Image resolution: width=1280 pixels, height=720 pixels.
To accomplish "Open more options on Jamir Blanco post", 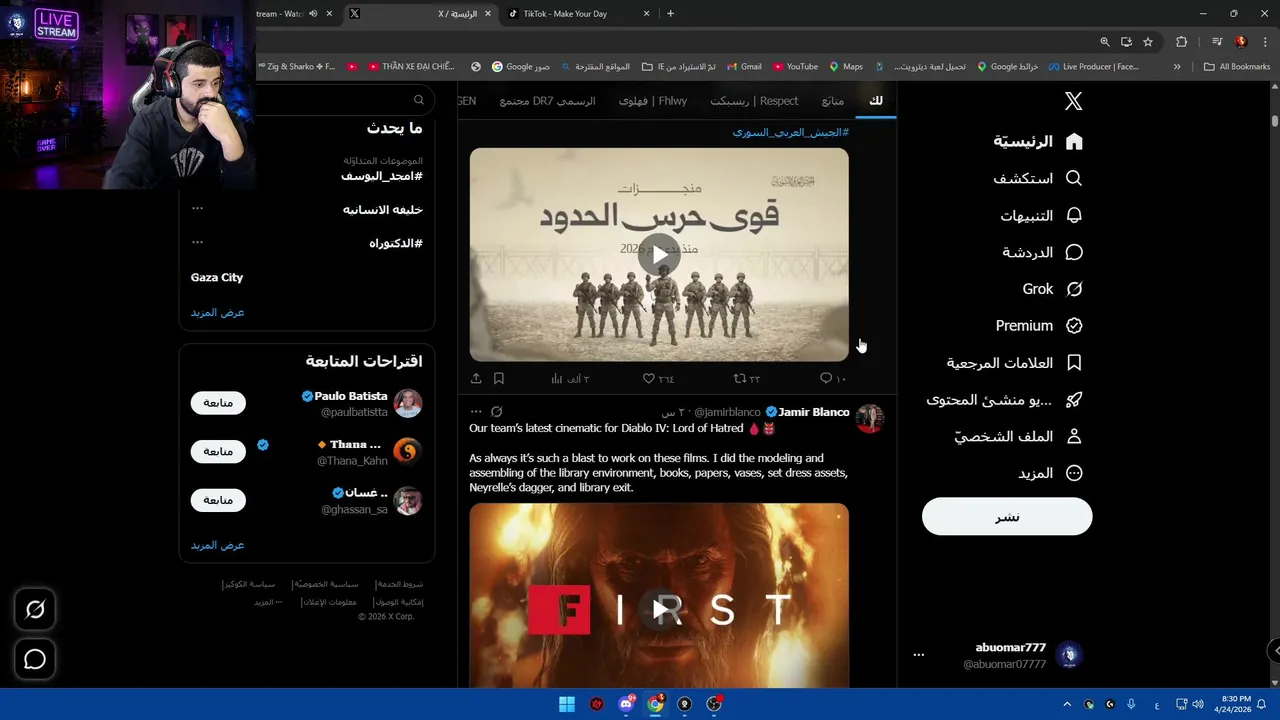I will 476,412.
